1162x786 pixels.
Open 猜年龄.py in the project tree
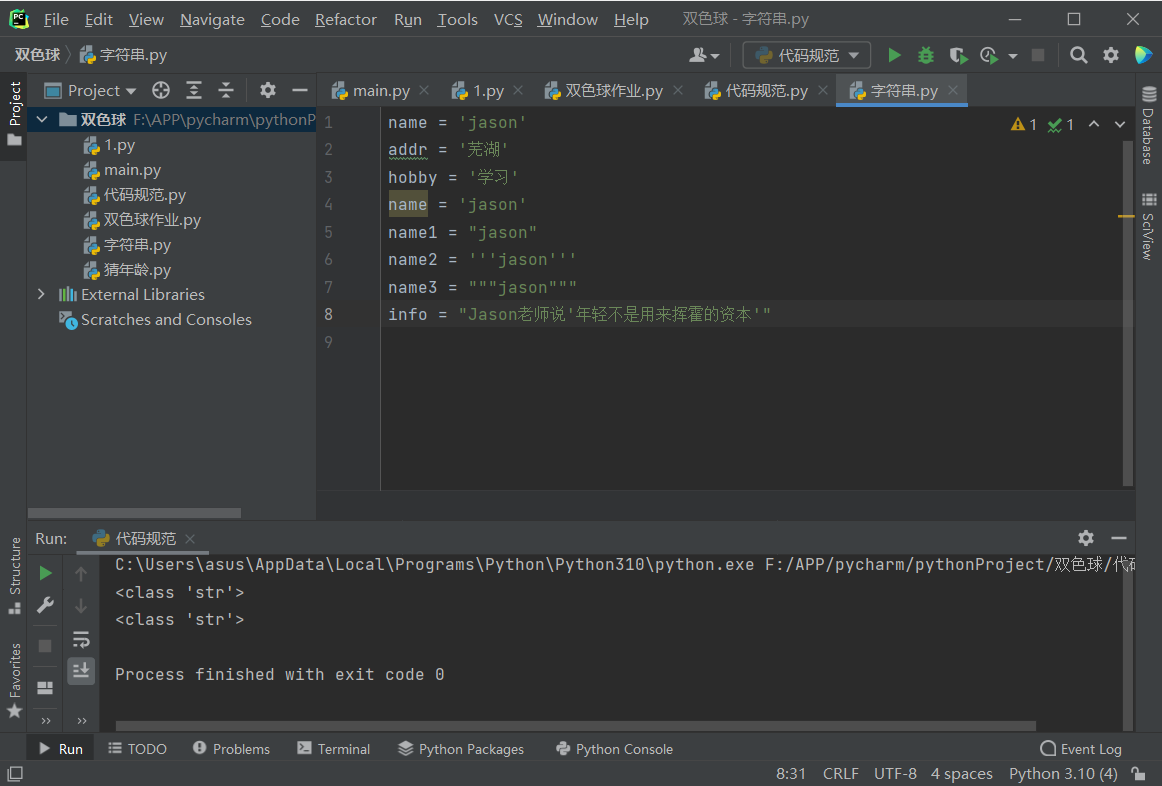(x=137, y=270)
